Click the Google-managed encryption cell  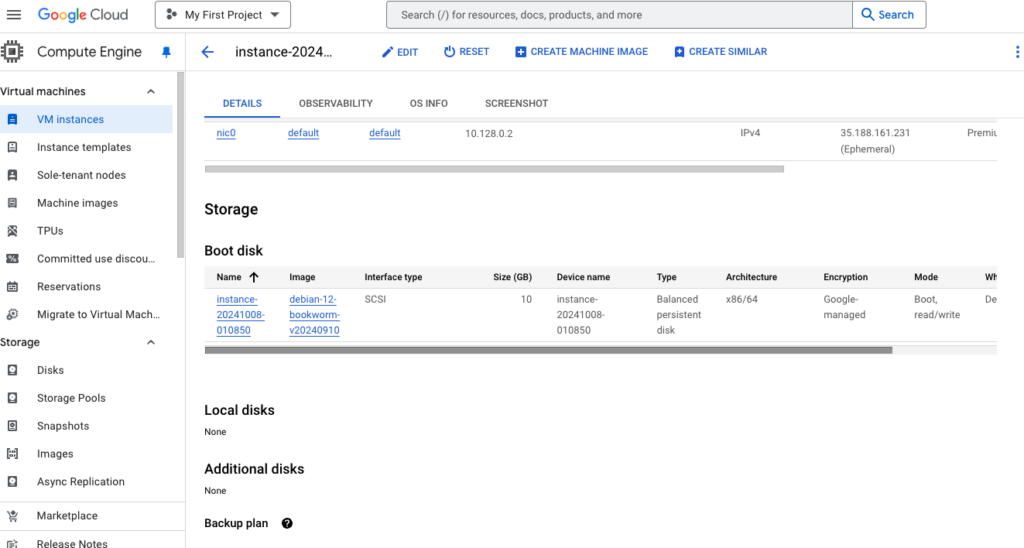[x=844, y=307]
